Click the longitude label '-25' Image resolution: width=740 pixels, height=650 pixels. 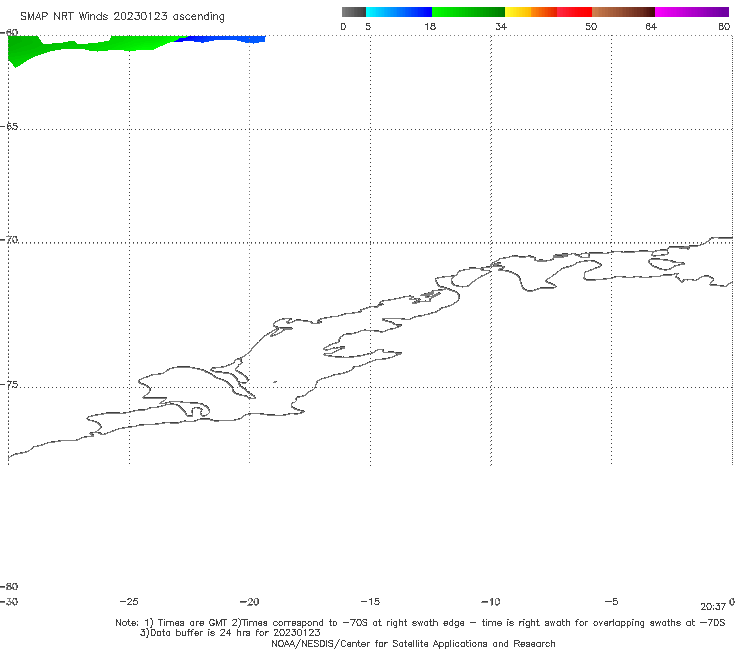[129, 602]
